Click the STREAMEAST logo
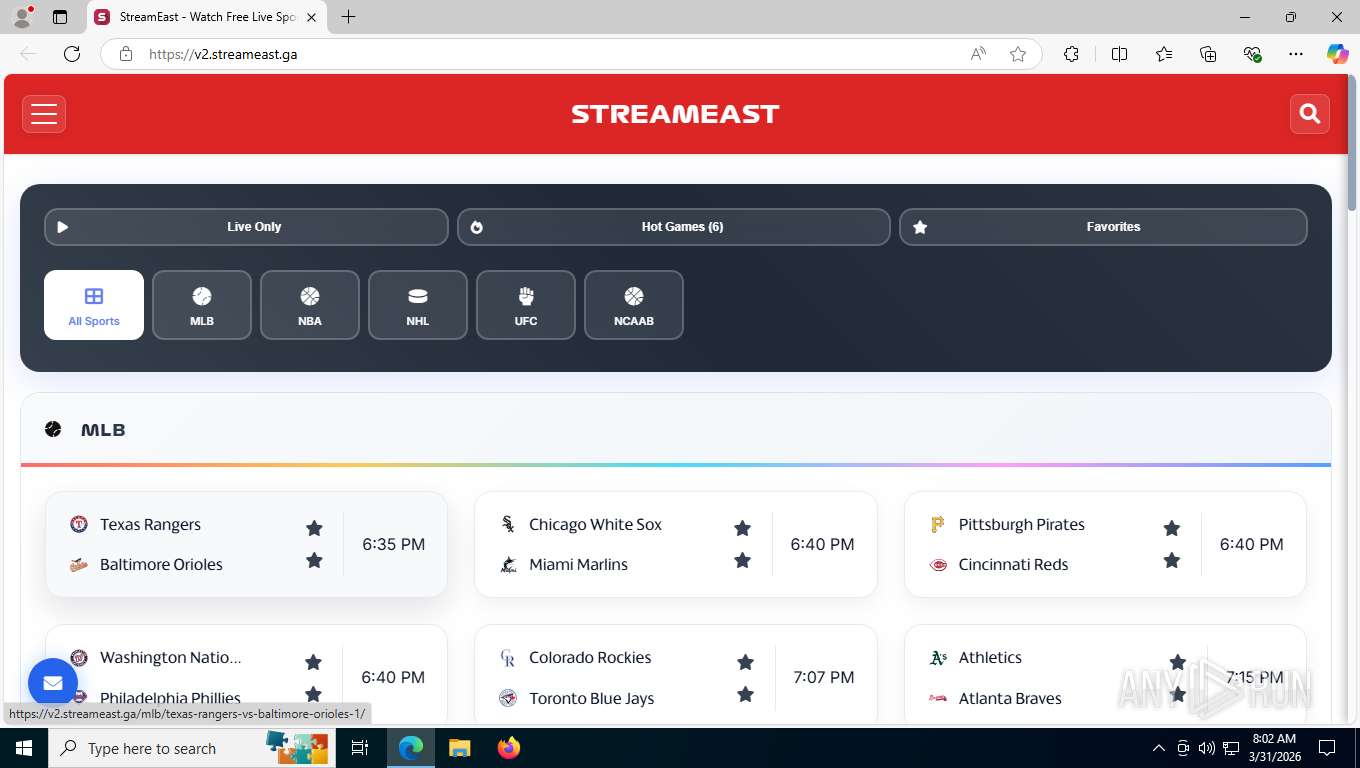 (x=675, y=114)
